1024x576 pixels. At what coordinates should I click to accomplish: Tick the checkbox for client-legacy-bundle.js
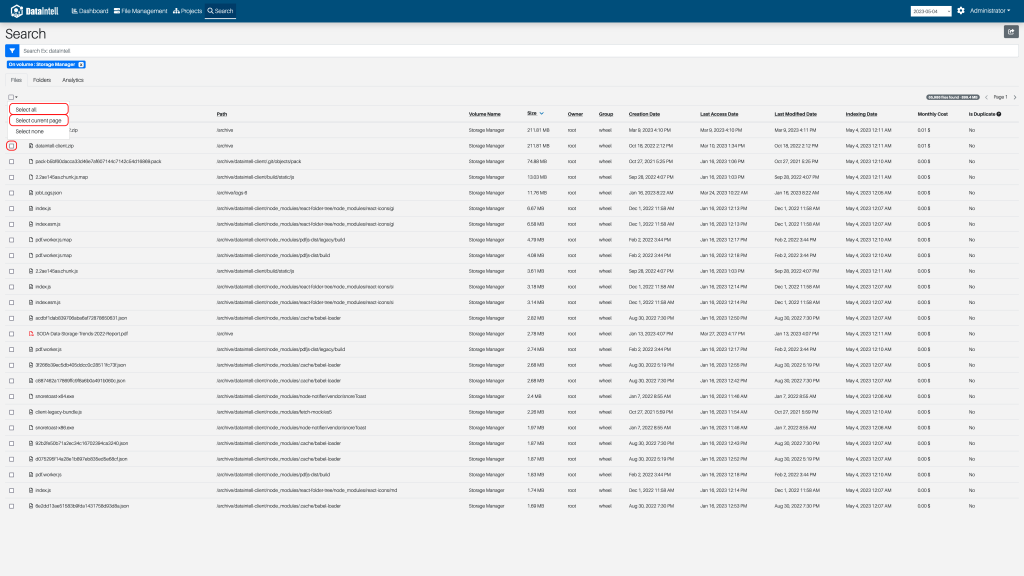pos(12,412)
